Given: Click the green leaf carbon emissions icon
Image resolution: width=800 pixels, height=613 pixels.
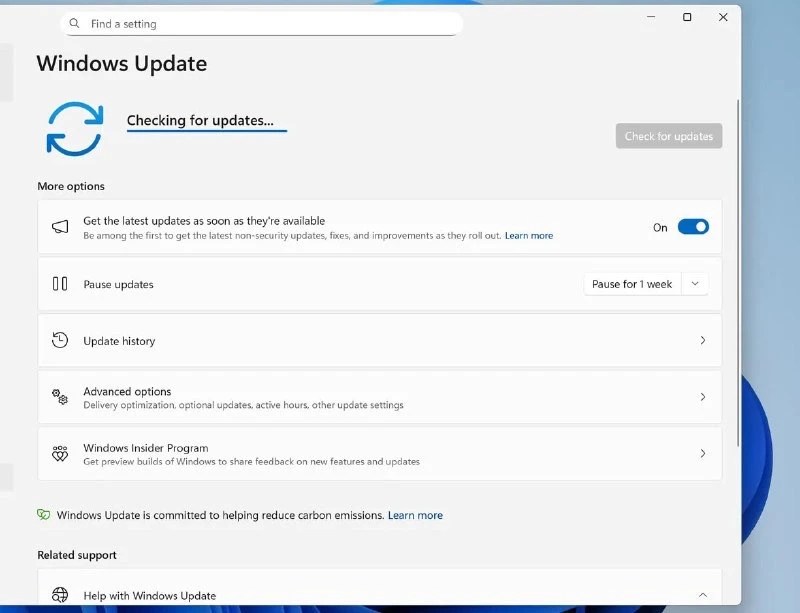Looking at the screenshot, I should [x=44, y=515].
